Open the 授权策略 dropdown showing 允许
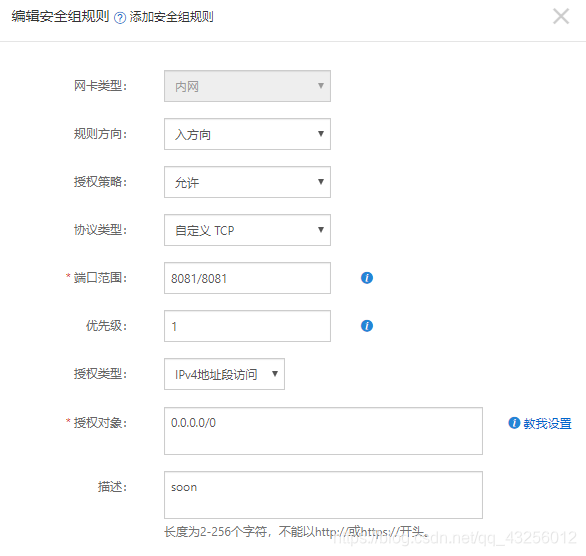586x556 pixels. 247,182
